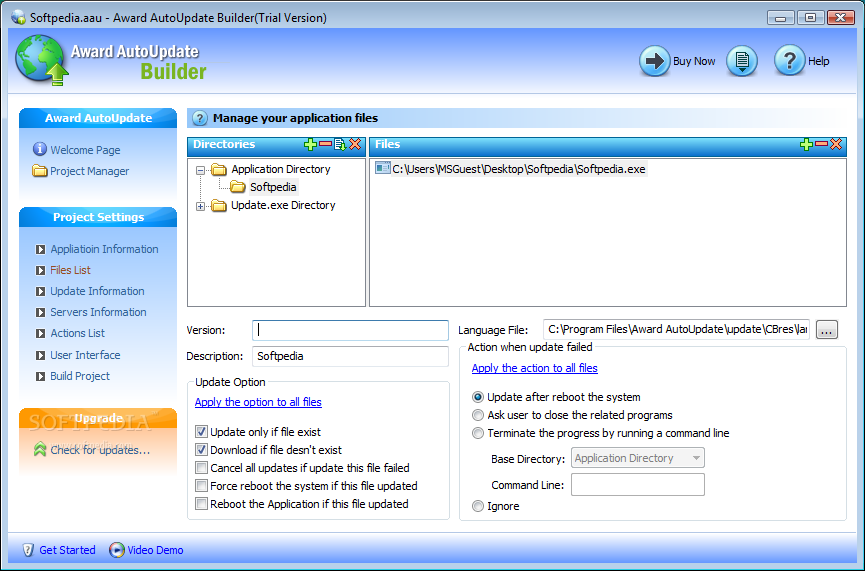This screenshot has width=865, height=571.
Task: Click the Application Directory folder icon
Action: click(x=219, y=169)
